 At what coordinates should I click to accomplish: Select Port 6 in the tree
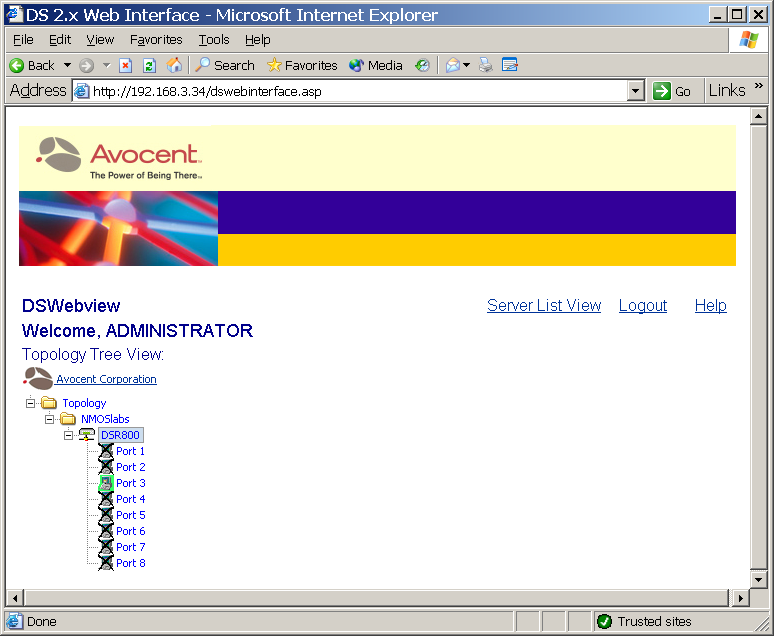130,531
